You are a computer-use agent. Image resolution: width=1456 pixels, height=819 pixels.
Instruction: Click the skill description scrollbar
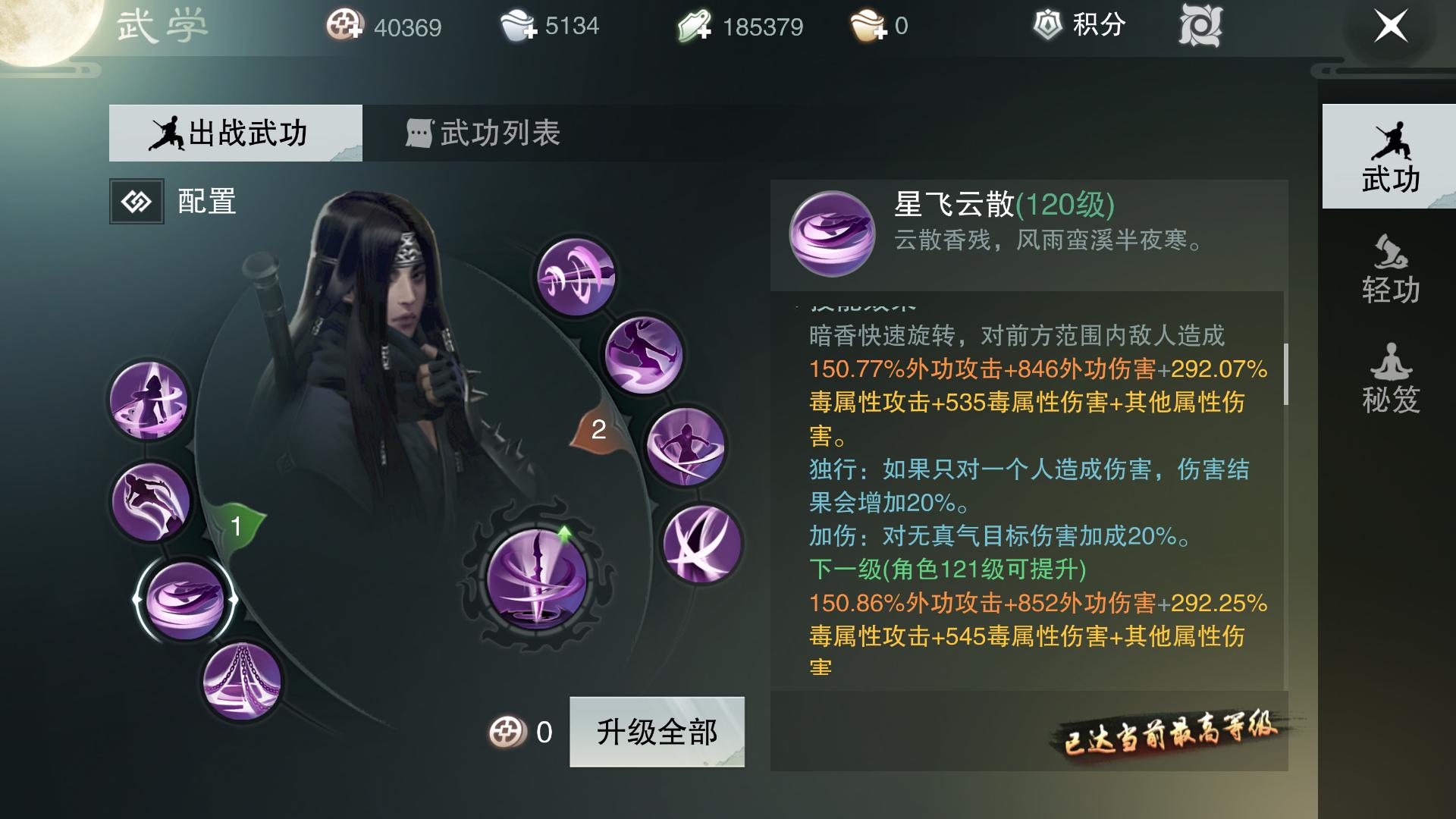click(1285, 374)
